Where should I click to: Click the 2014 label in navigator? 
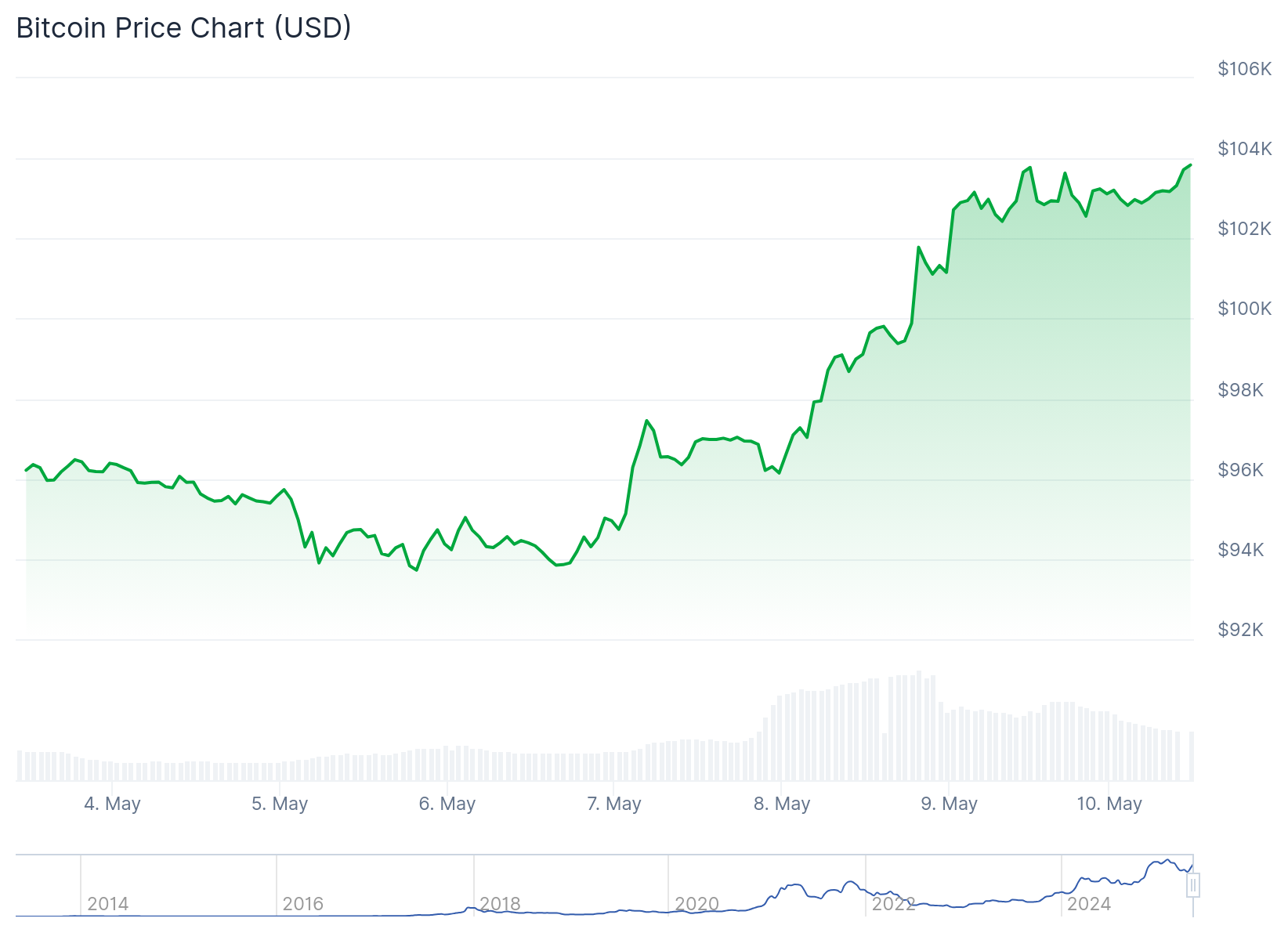(x=108, y=904)
